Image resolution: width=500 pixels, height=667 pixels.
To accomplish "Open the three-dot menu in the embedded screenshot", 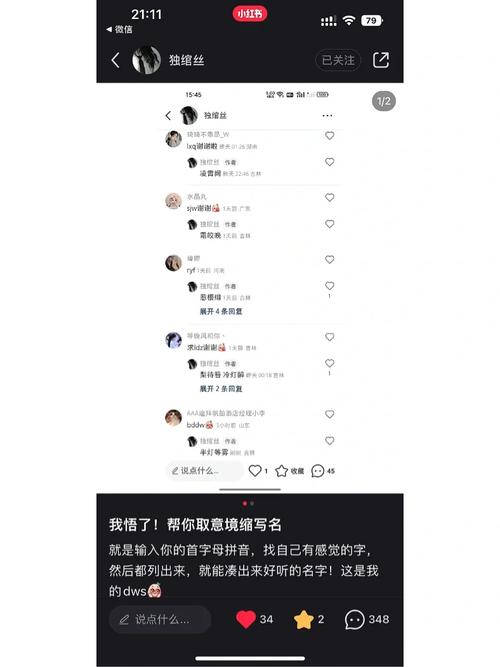I will point(327,116).
